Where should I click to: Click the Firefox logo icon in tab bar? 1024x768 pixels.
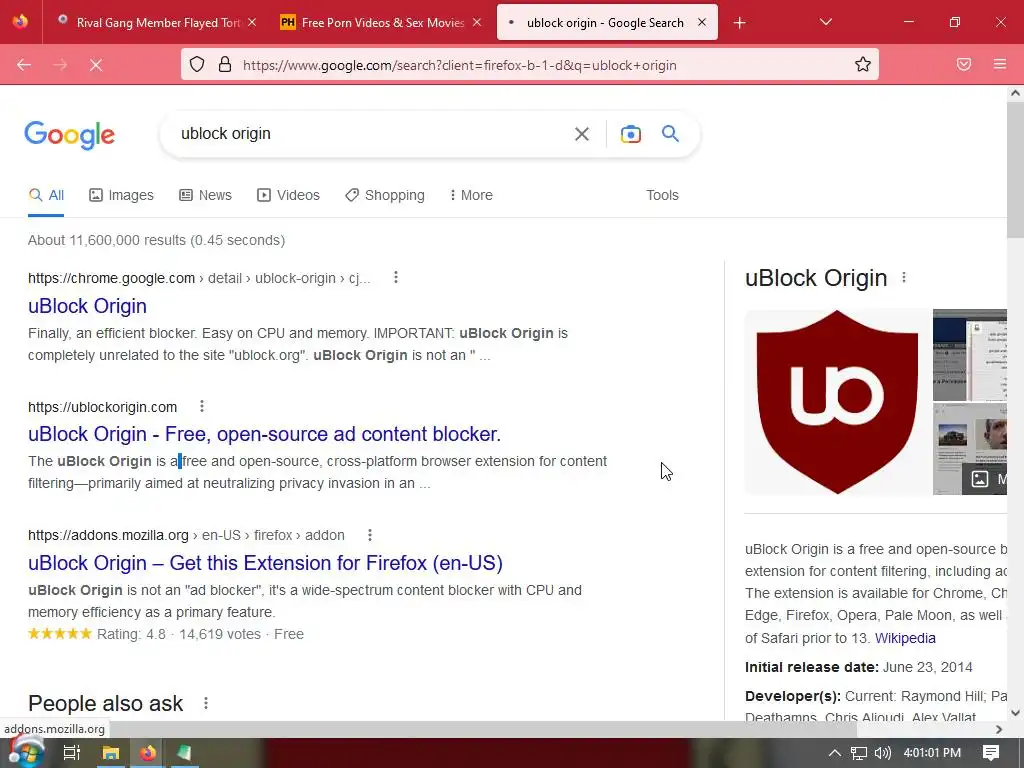(20, 22)
